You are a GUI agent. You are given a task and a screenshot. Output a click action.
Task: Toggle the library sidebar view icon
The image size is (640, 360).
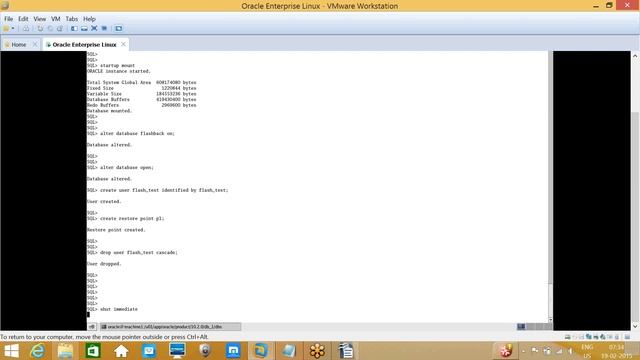click(74, 29)
